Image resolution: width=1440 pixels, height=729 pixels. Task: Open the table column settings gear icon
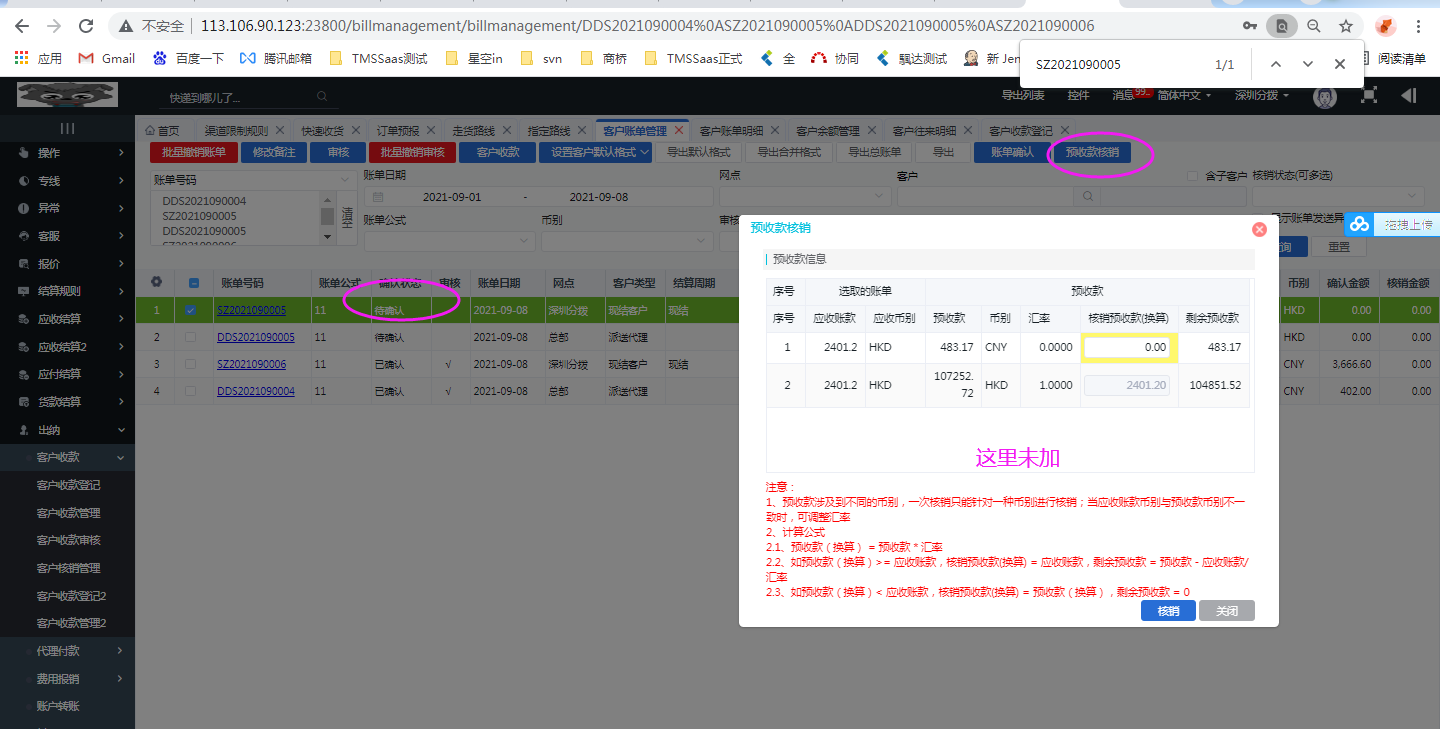tap(156, 283)
